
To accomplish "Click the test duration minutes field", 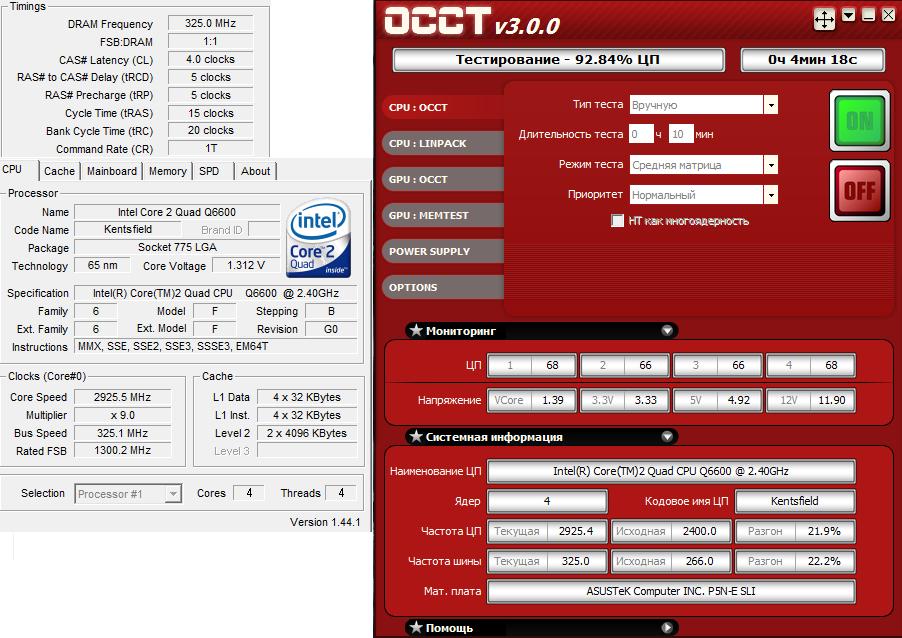I will coord(680,134).
